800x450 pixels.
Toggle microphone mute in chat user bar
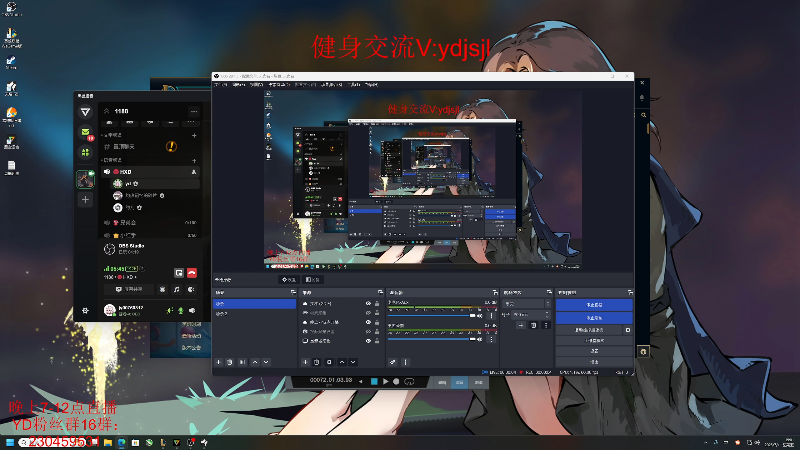tap(181, 310)
